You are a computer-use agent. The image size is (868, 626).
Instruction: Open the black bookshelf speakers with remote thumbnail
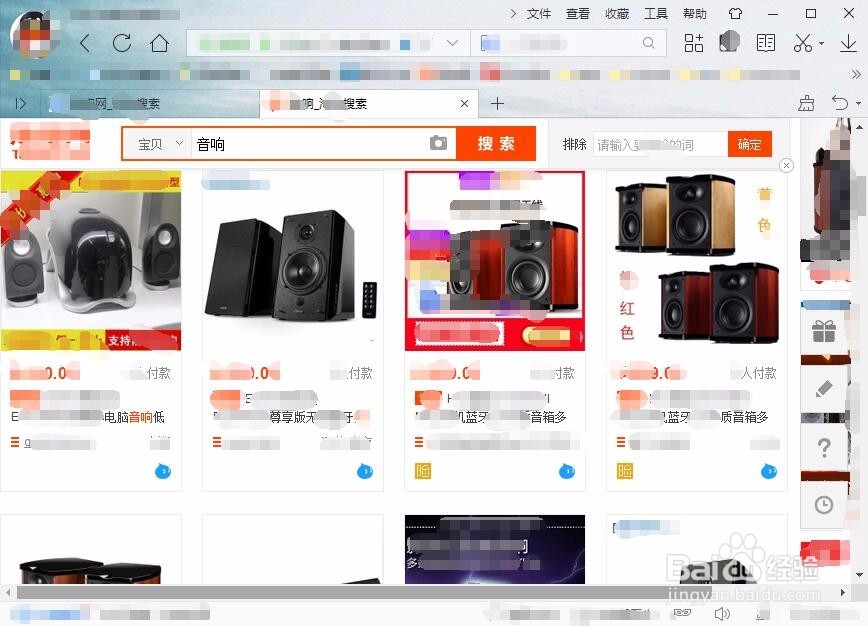point(293,261)
